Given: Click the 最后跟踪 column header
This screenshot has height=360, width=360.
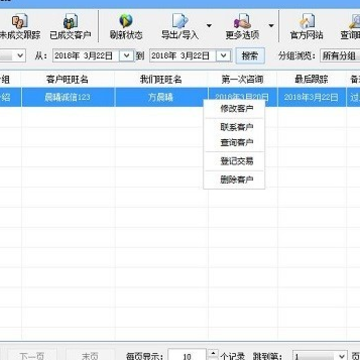Looking at the screenshot, I should pos(312,79).
